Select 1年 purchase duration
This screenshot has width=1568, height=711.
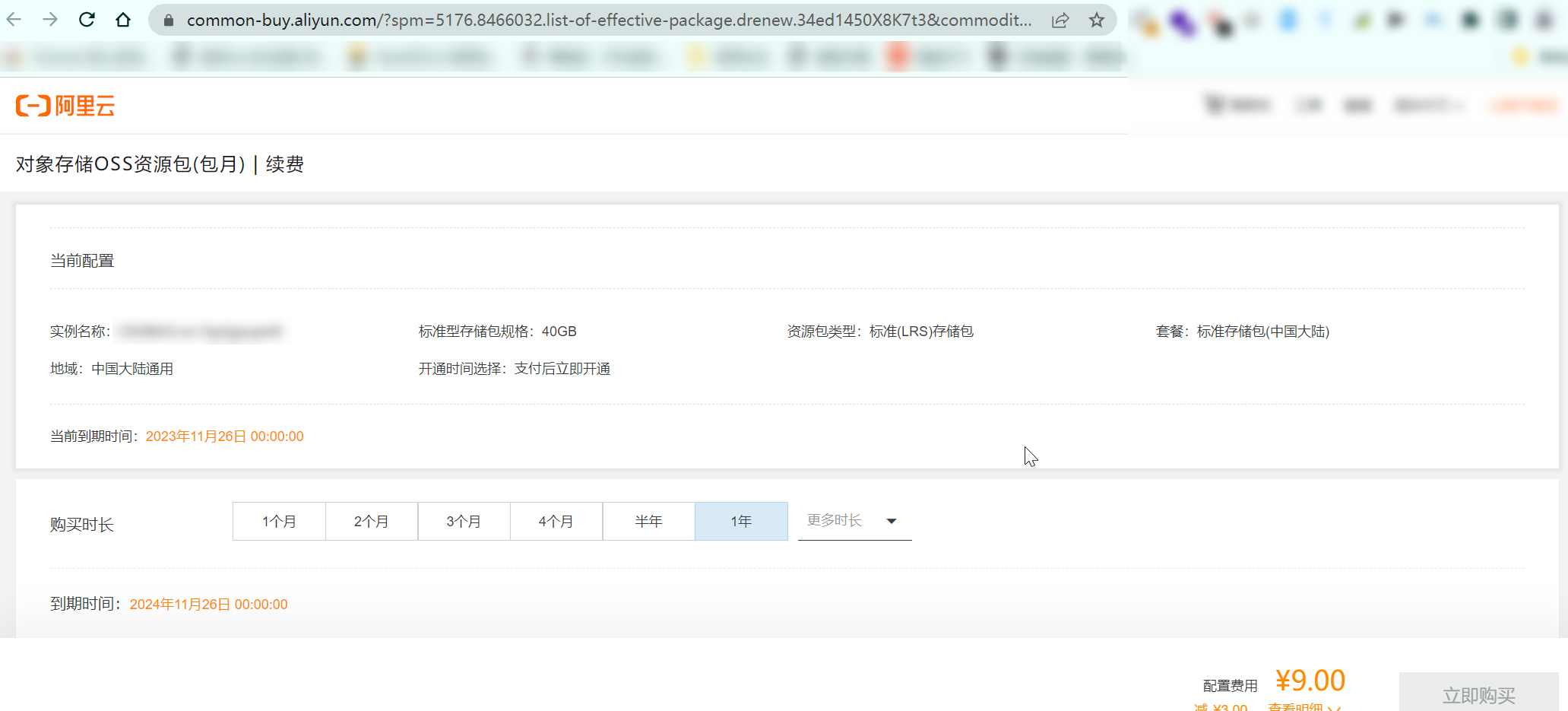coord(741,522)
